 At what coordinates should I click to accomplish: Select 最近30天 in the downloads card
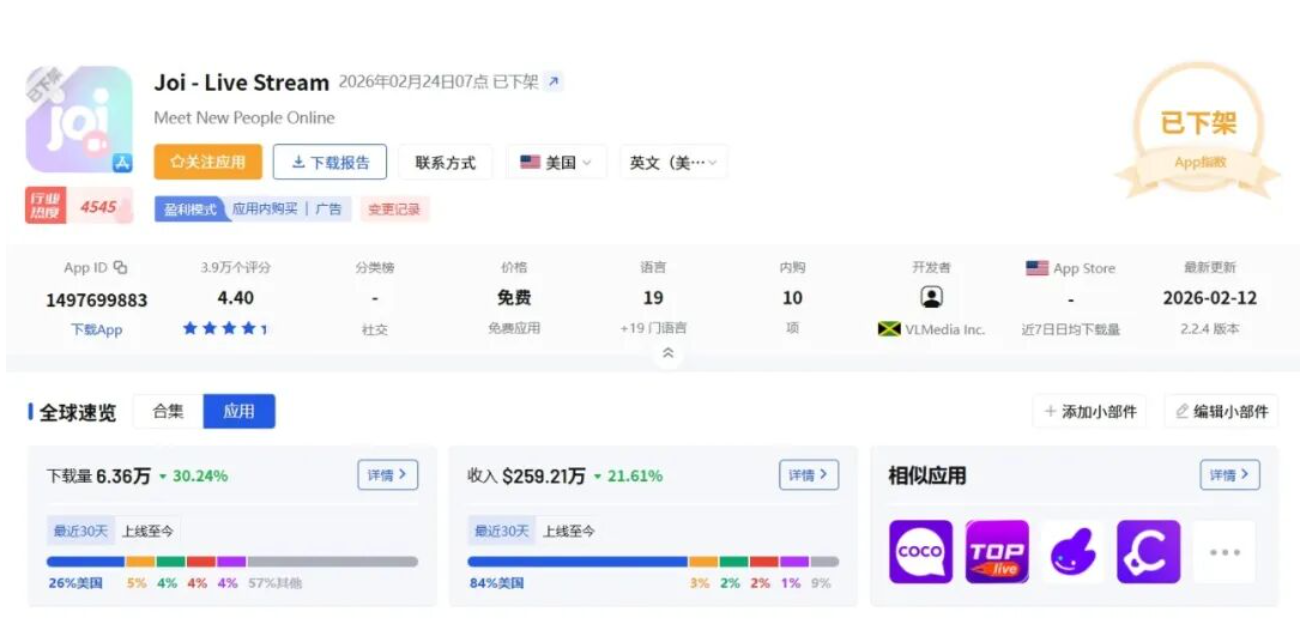[79, 531]
